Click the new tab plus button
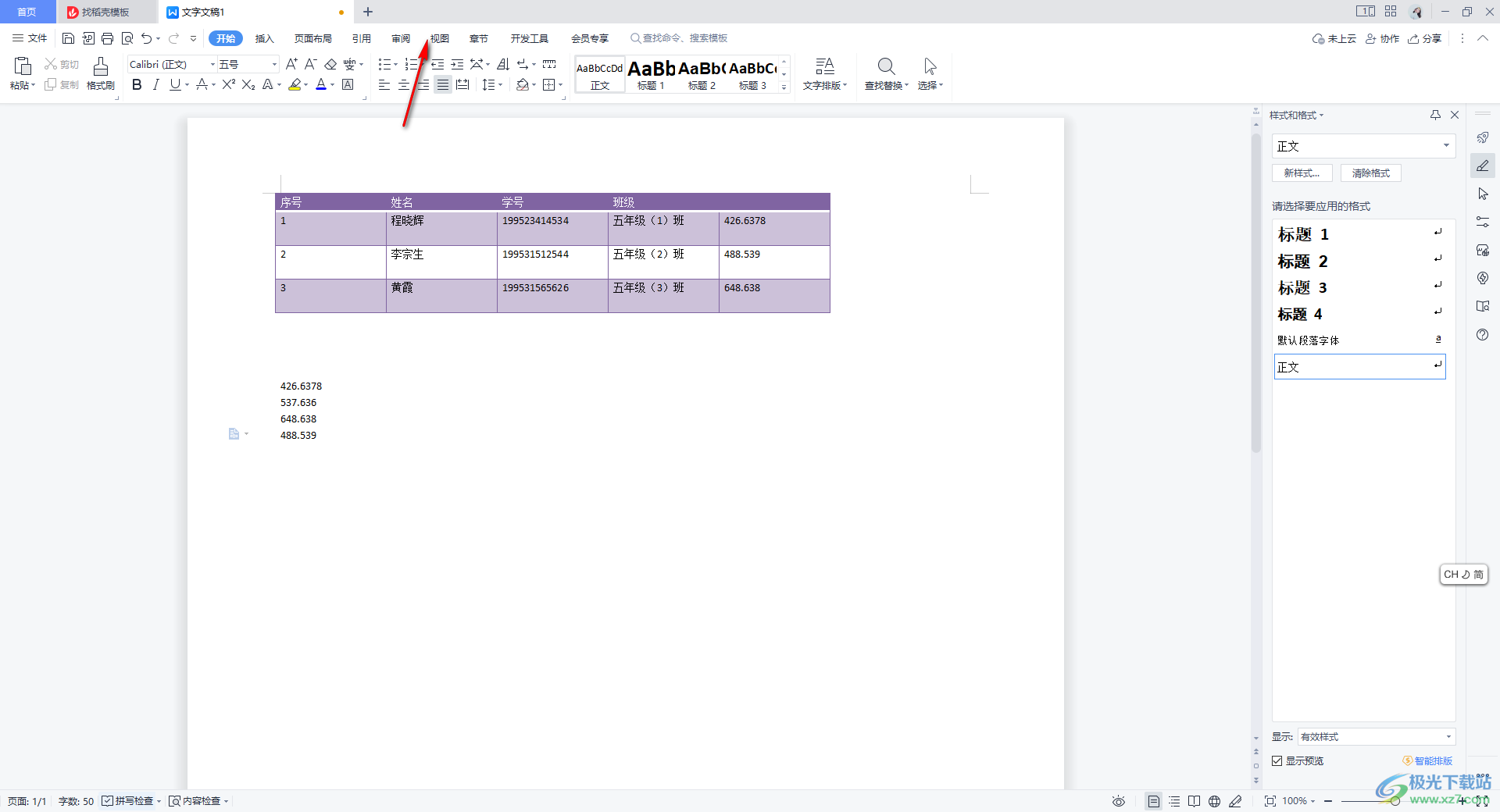The width and height of the screenshot is (1500, 812). pos(368,12)
